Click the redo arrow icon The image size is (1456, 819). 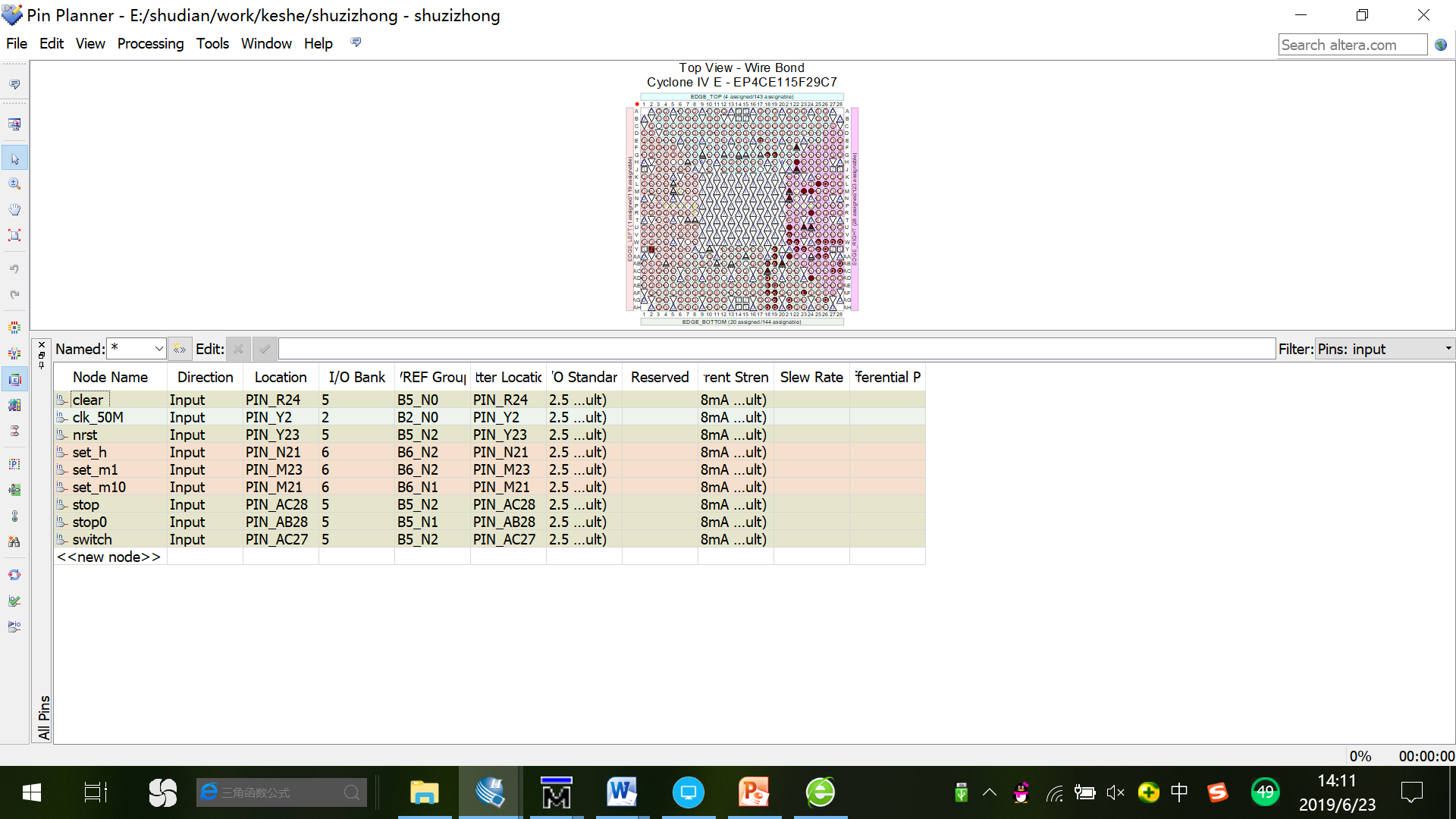pos(14,294)
